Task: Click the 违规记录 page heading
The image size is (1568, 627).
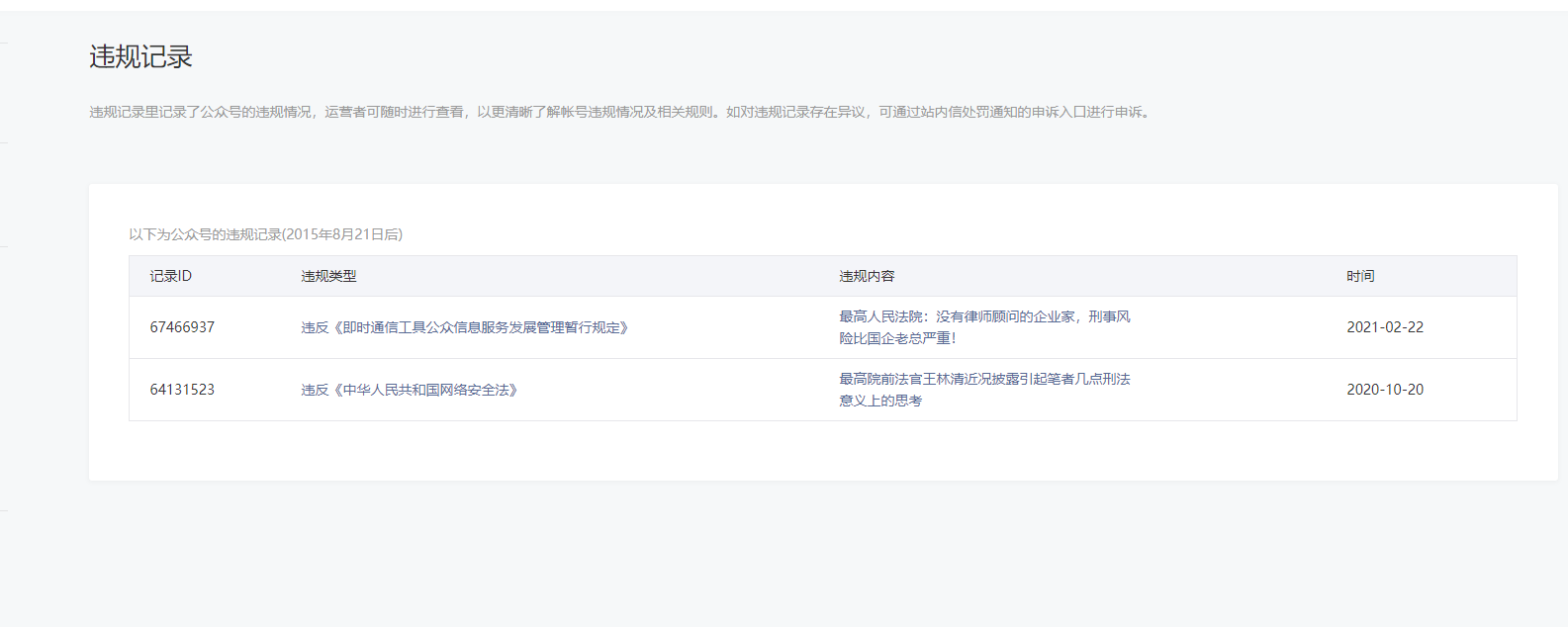Action: (x=140, y=57)
